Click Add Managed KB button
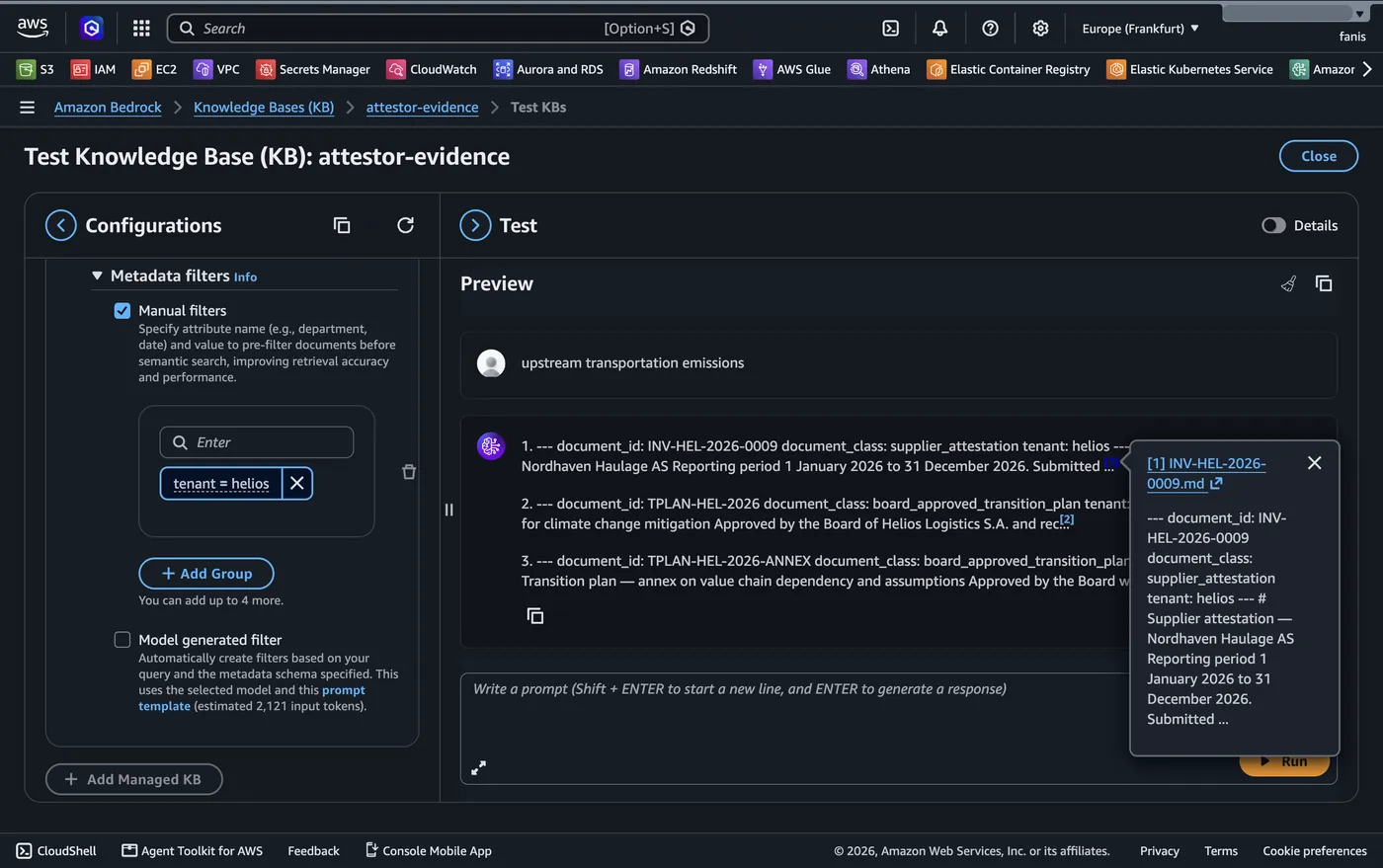1383x868 pixels. [x=133, y=779]
